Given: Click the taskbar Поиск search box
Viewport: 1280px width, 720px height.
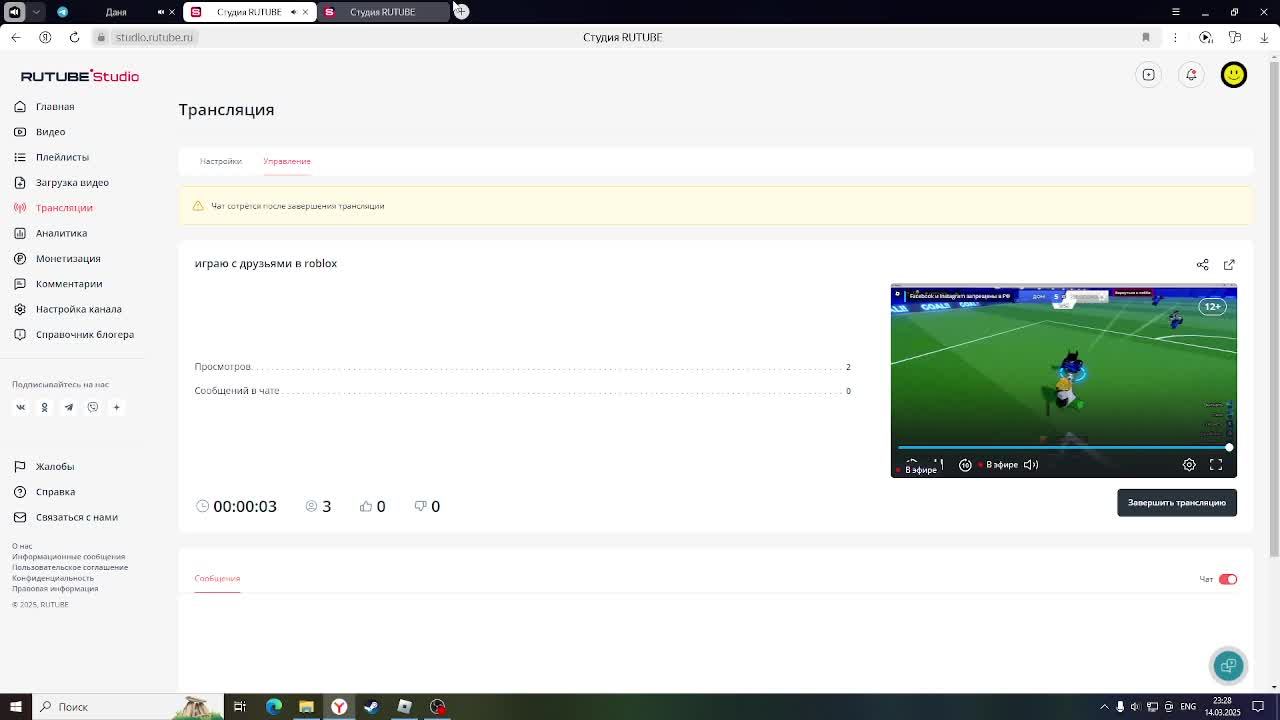Looking at the screenshot, I should click(x=128, y=707).
